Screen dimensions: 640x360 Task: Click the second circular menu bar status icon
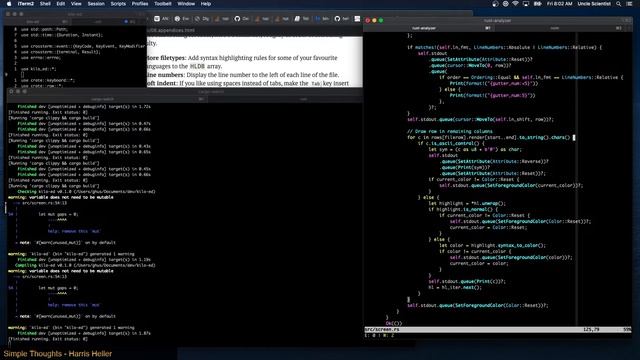tap(505, 4)
